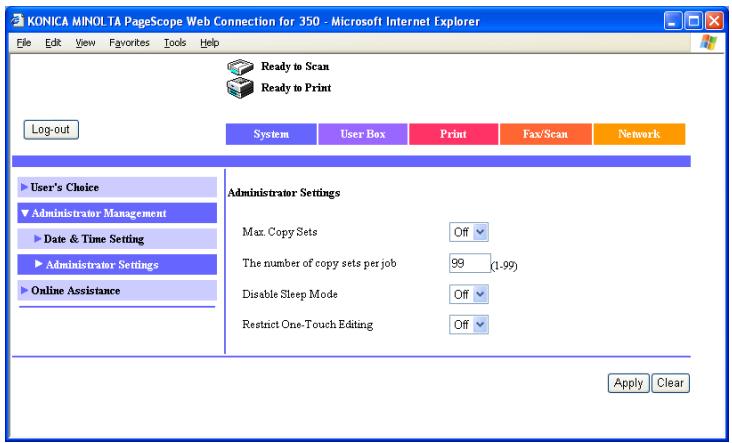Select Administrator Settings in sidebar
The height and width of the screenshot is (443, 732).
(x=117, y=264)
